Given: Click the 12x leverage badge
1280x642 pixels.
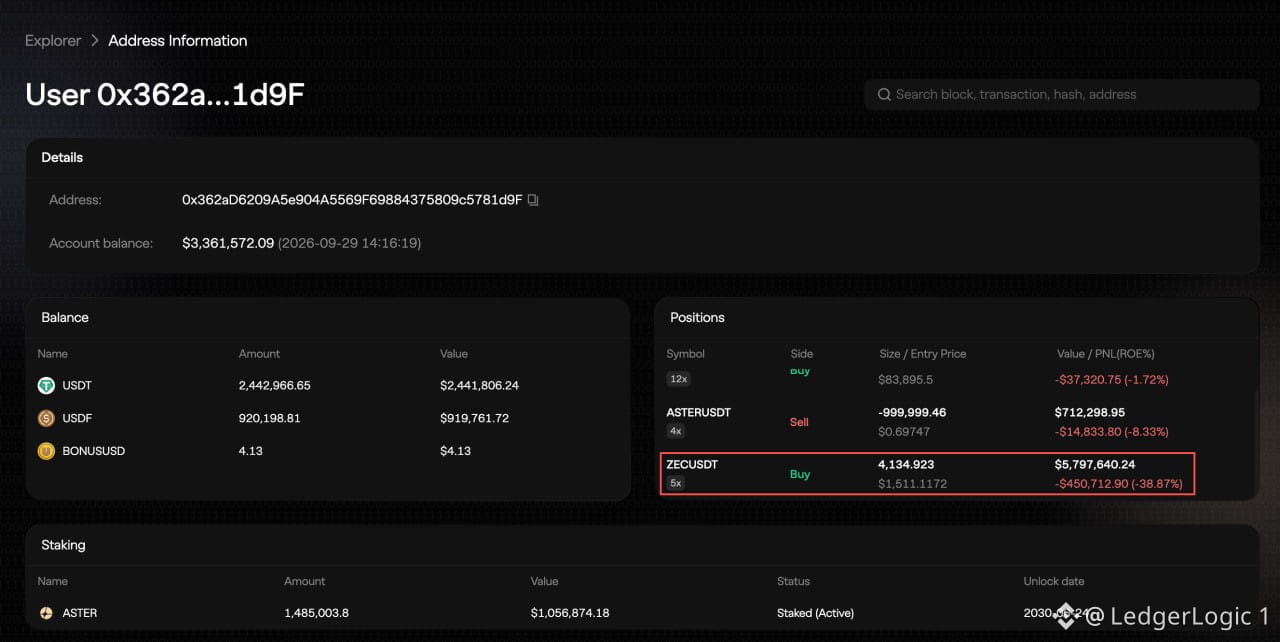Looking at the screenshot, I should [x=678, y=379].
